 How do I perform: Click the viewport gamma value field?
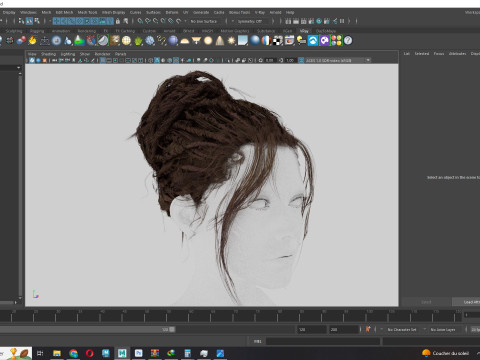click(x=290, y=60)
